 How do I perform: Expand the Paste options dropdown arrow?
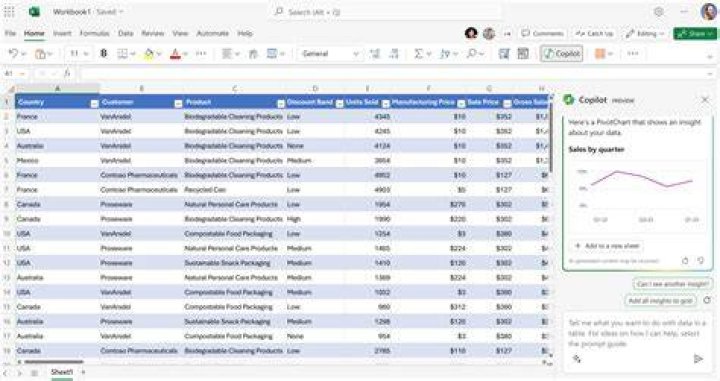point(51,54)
